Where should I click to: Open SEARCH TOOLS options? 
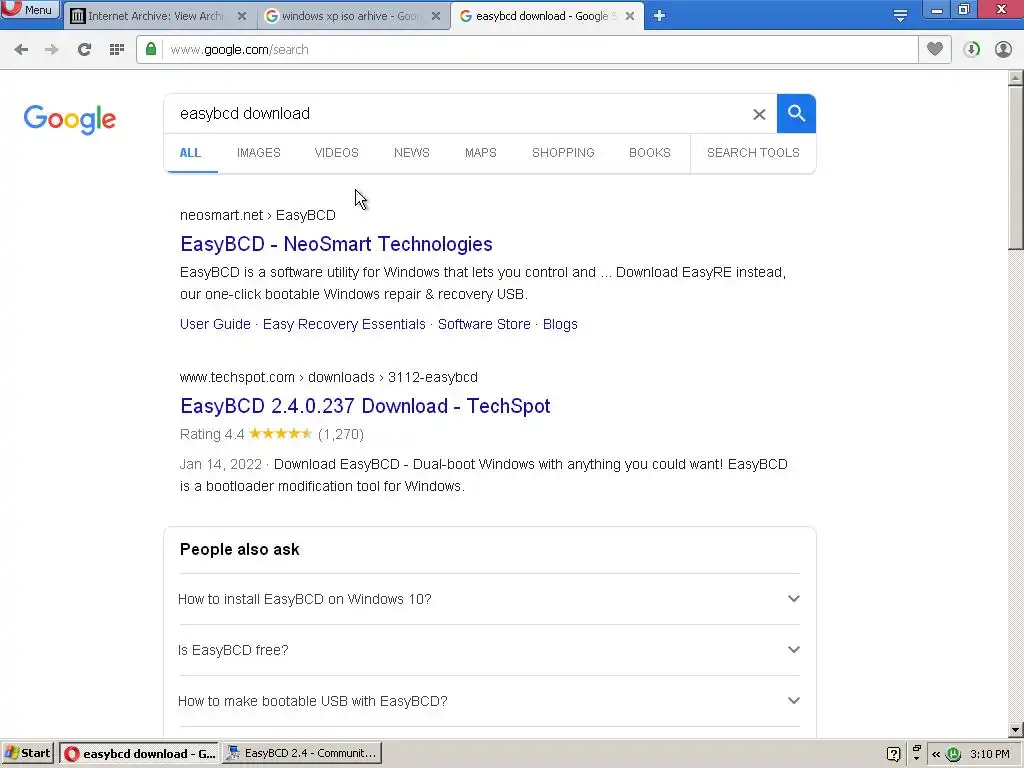point(753,153)
